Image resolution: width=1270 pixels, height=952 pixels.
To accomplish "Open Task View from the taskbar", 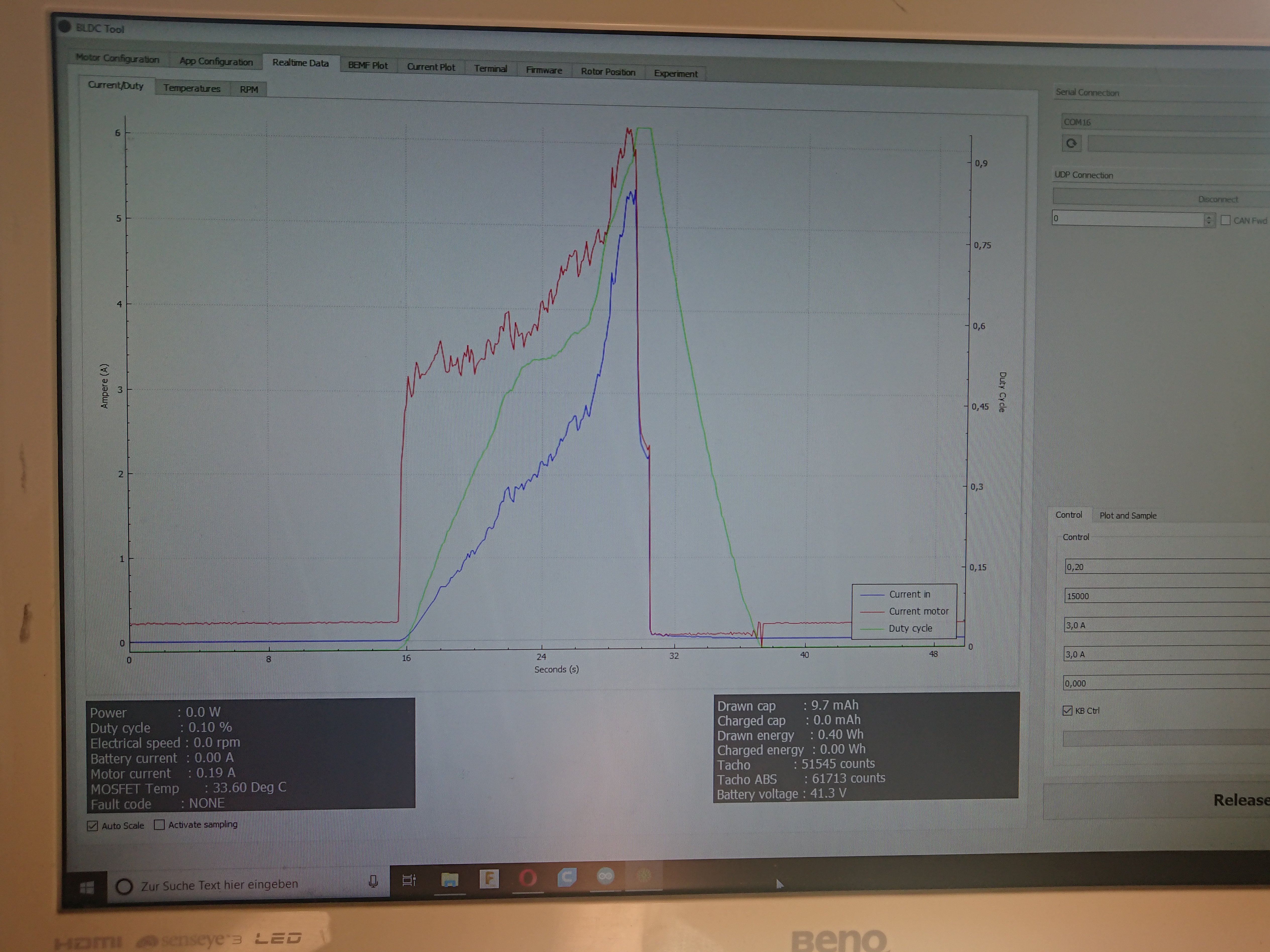I will click(409, 880).
